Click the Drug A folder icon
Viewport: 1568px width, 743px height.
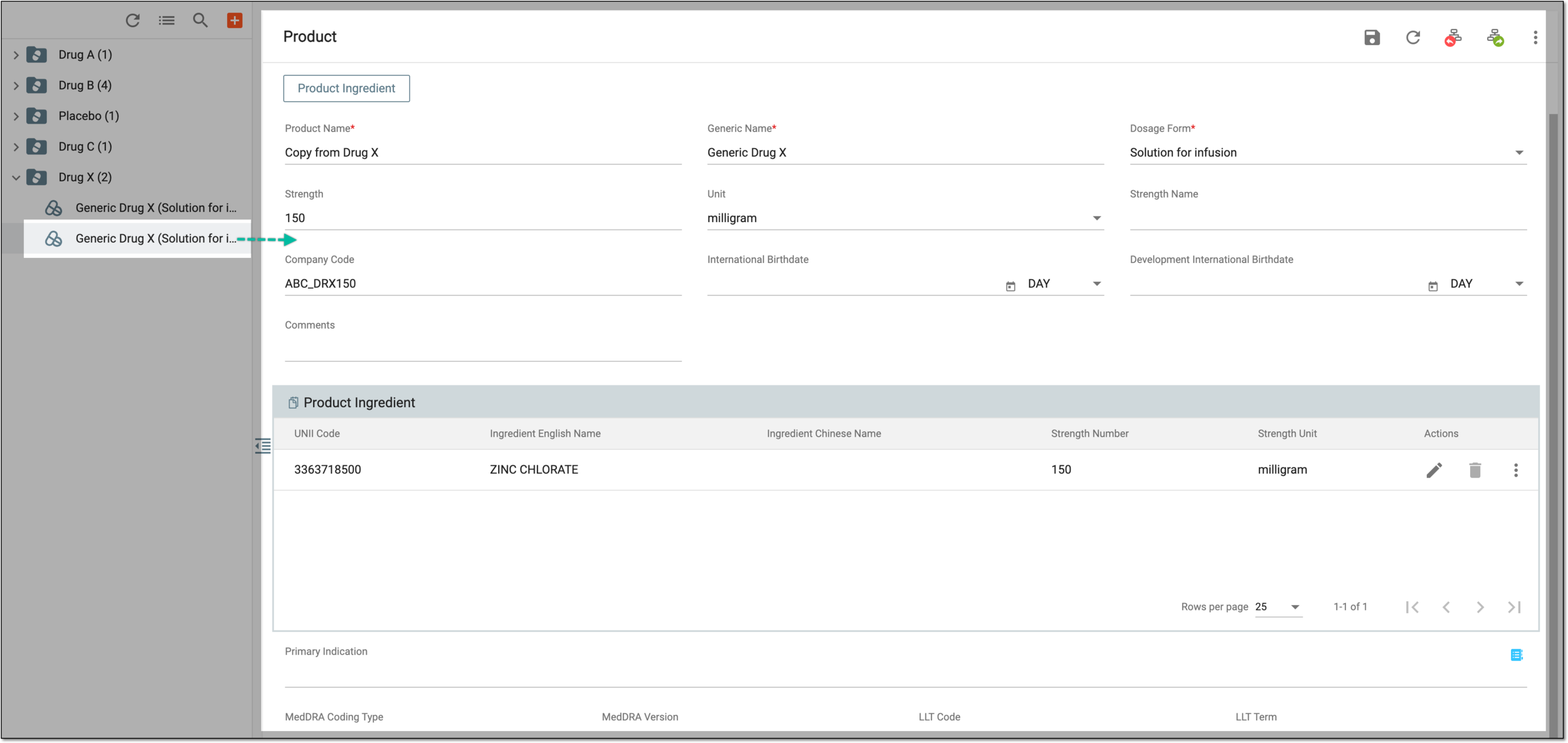click(x=37, y=55)
